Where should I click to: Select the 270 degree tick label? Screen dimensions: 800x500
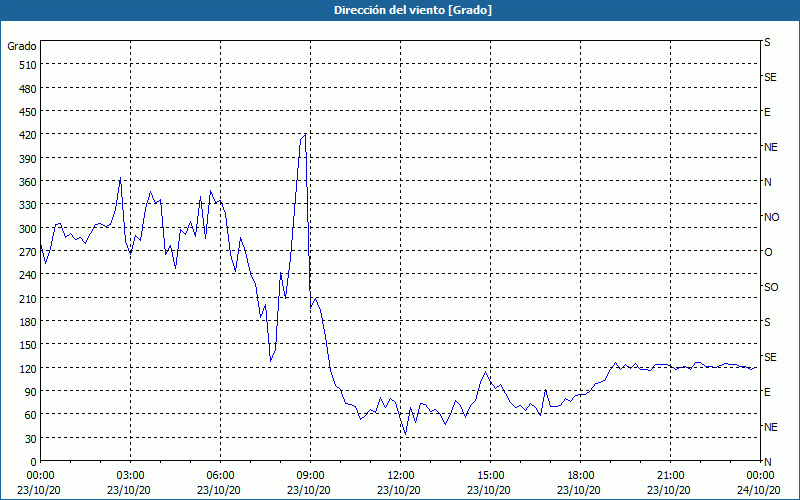(28, 252)
